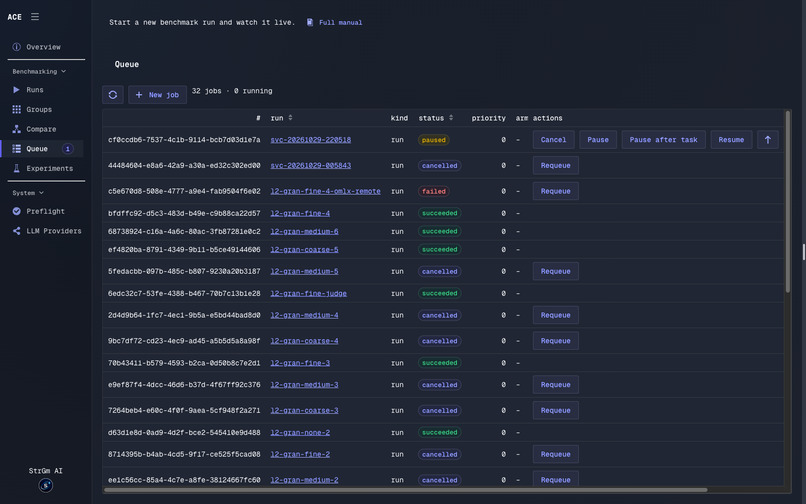
Task: Click the move-up arrow for paused job
Action: [x=767, y=139]
